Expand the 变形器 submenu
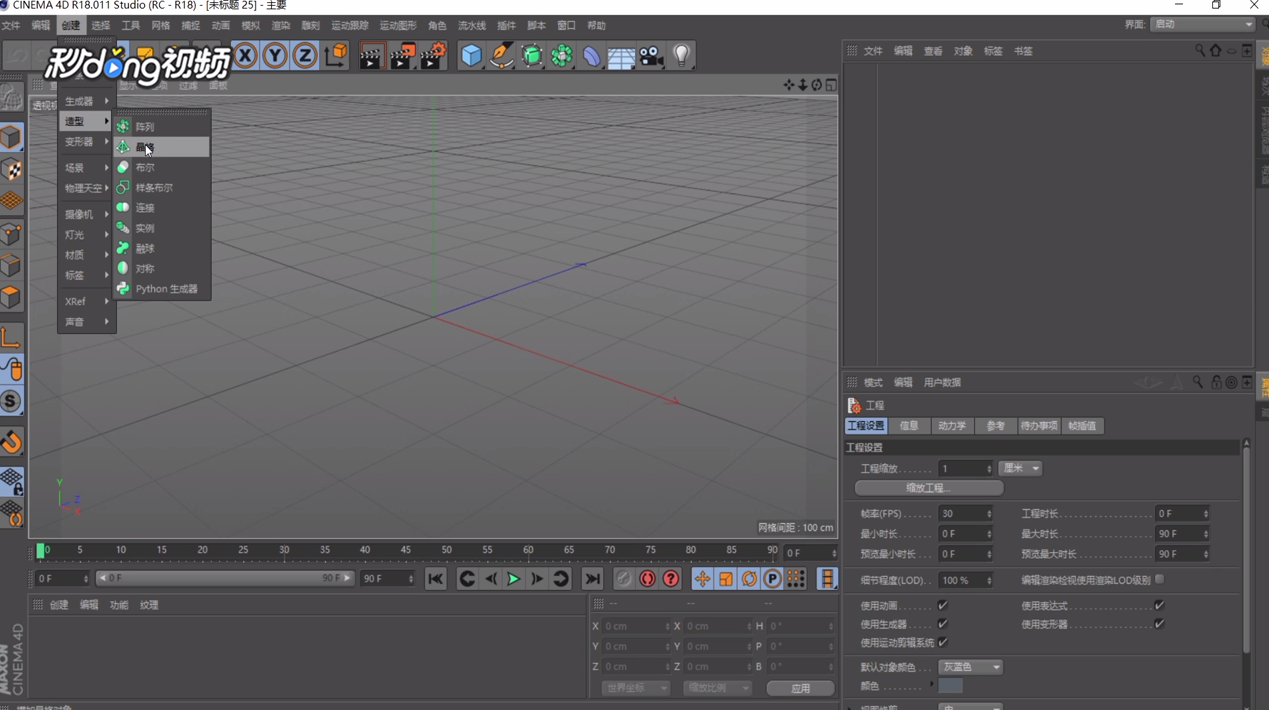The height and width of the screenshot is (710, 1269). tap(86, 142)
